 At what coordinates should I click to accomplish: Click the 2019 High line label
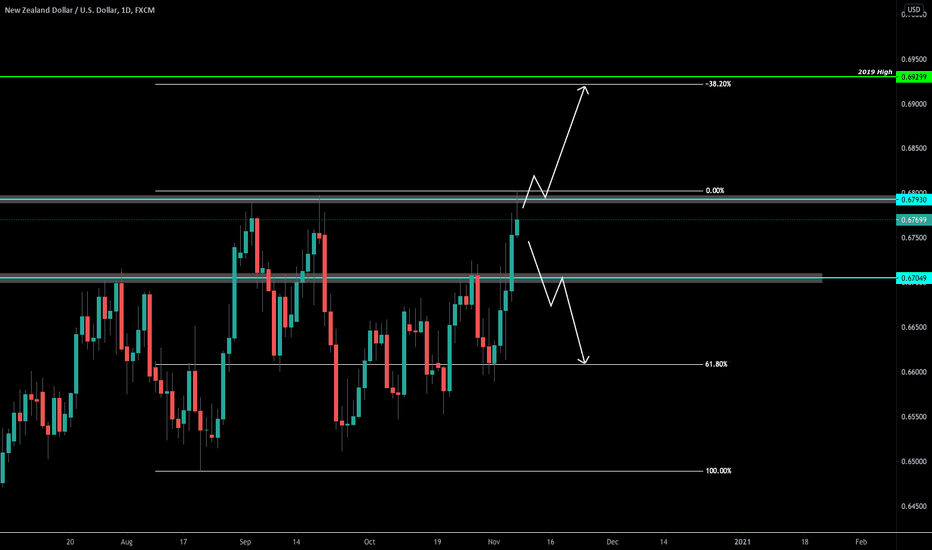point(875,72)
